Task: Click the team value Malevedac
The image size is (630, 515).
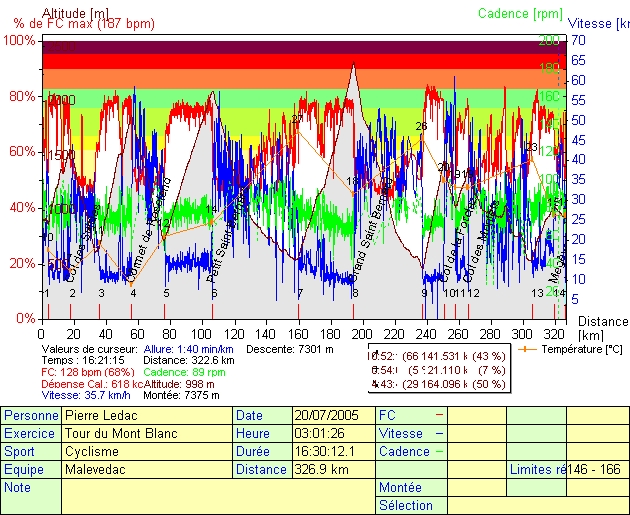Action: click(95, 470)
